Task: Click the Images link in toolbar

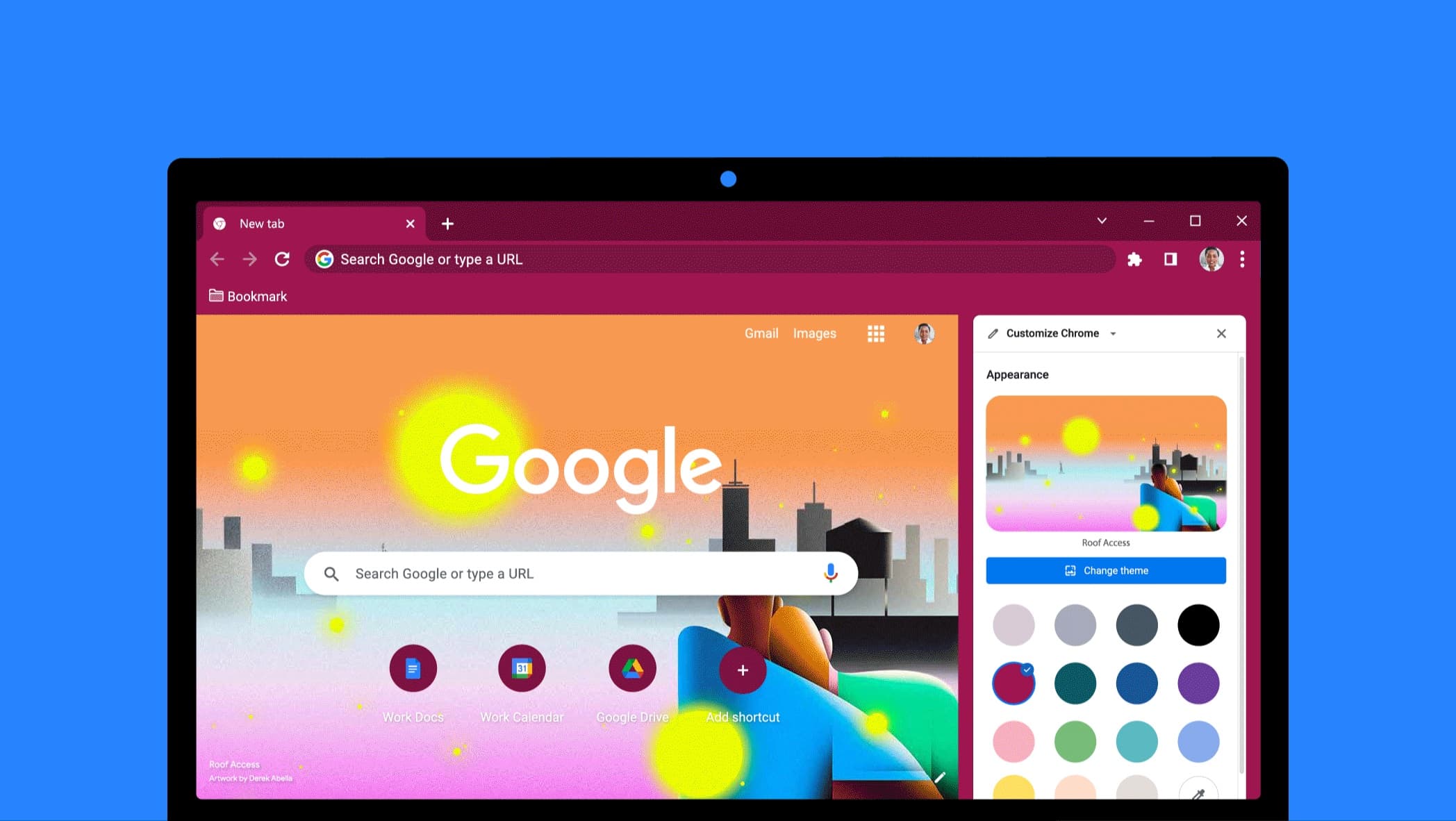Action: (815, 333)
